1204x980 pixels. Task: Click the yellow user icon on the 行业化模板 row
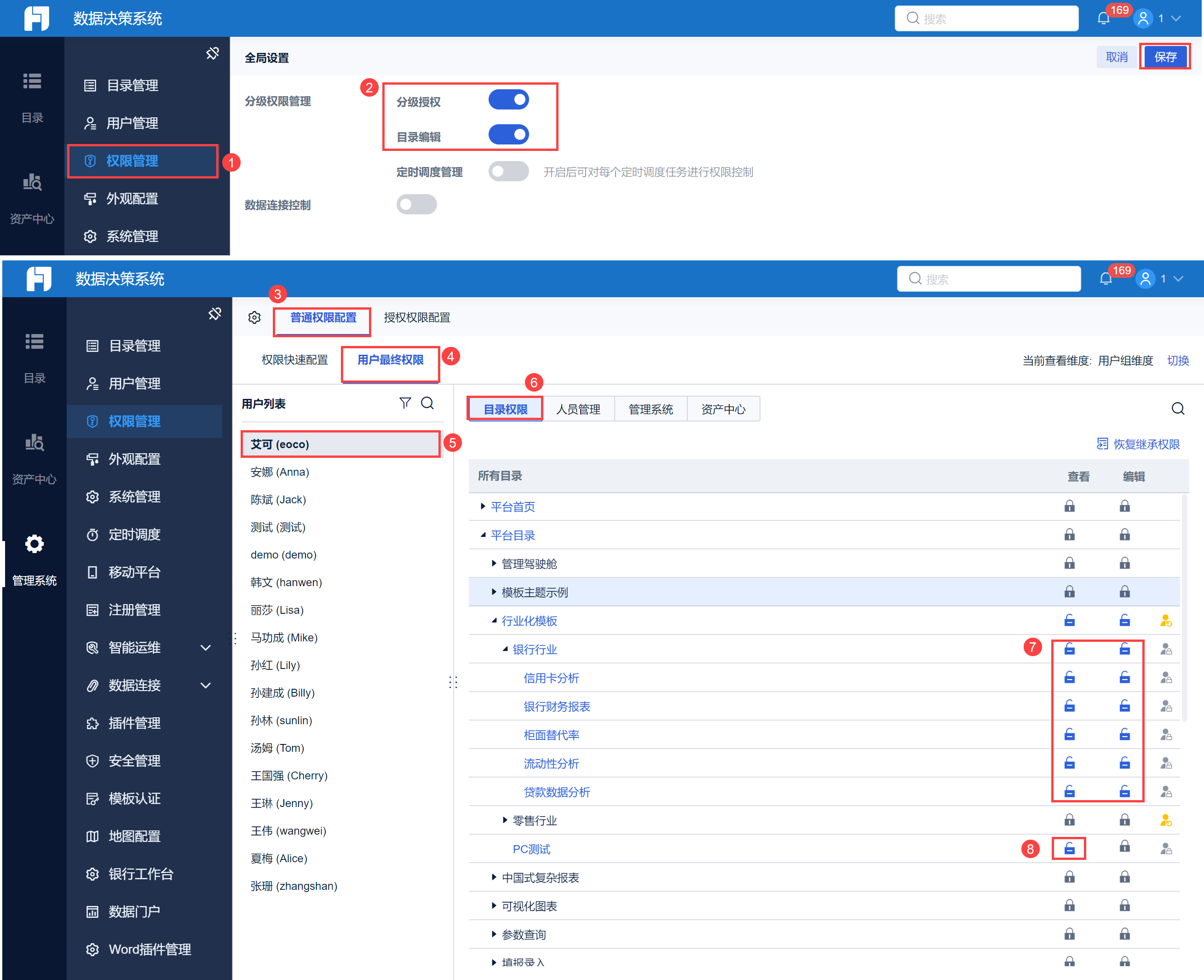pos(1166,621)
